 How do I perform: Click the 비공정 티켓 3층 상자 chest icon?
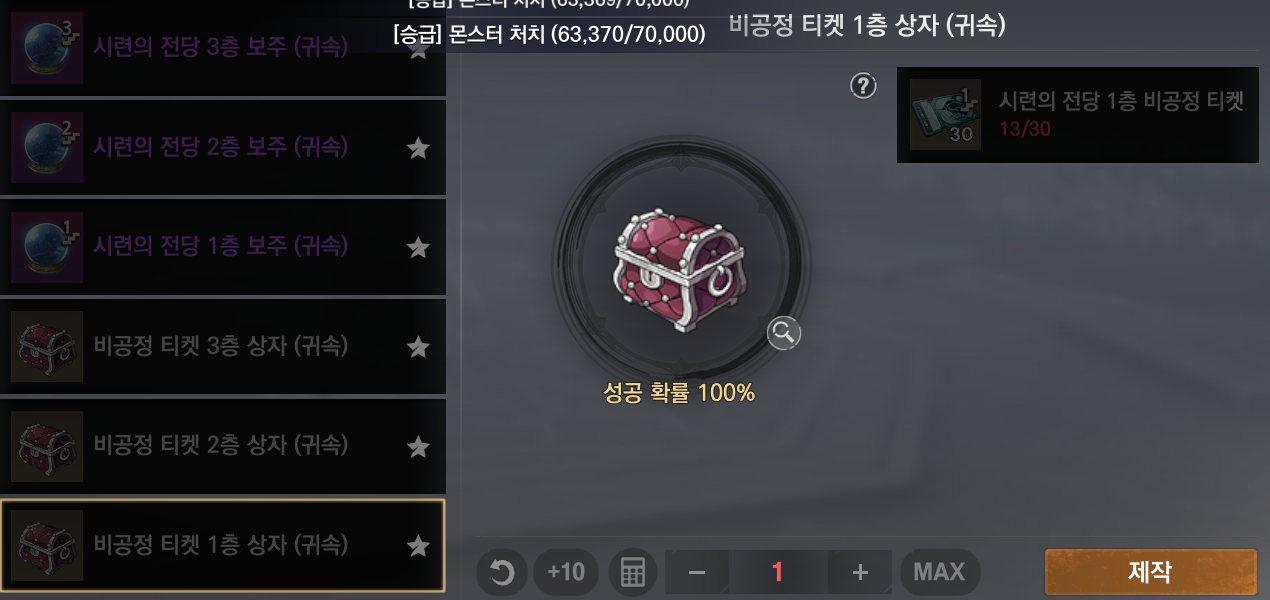pyautogui.click(x=46, y=346)
